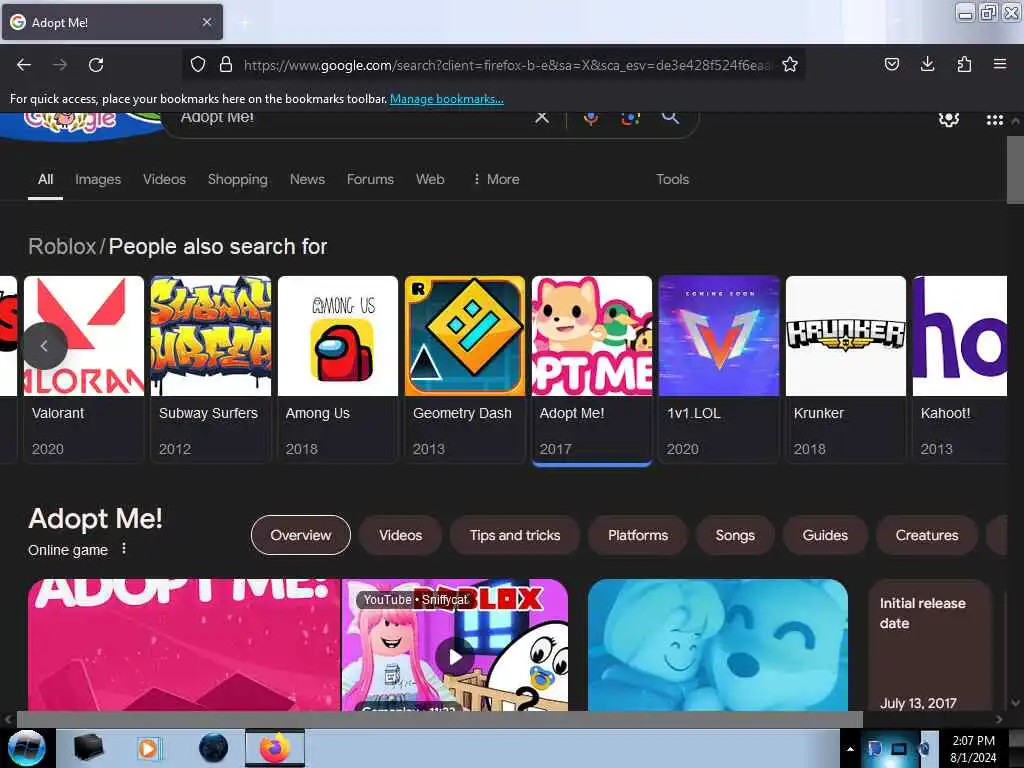Viewport: 1024px width, 768px height.
Task: Bookmark this page with the star
Action: click(x=790, y=64)
